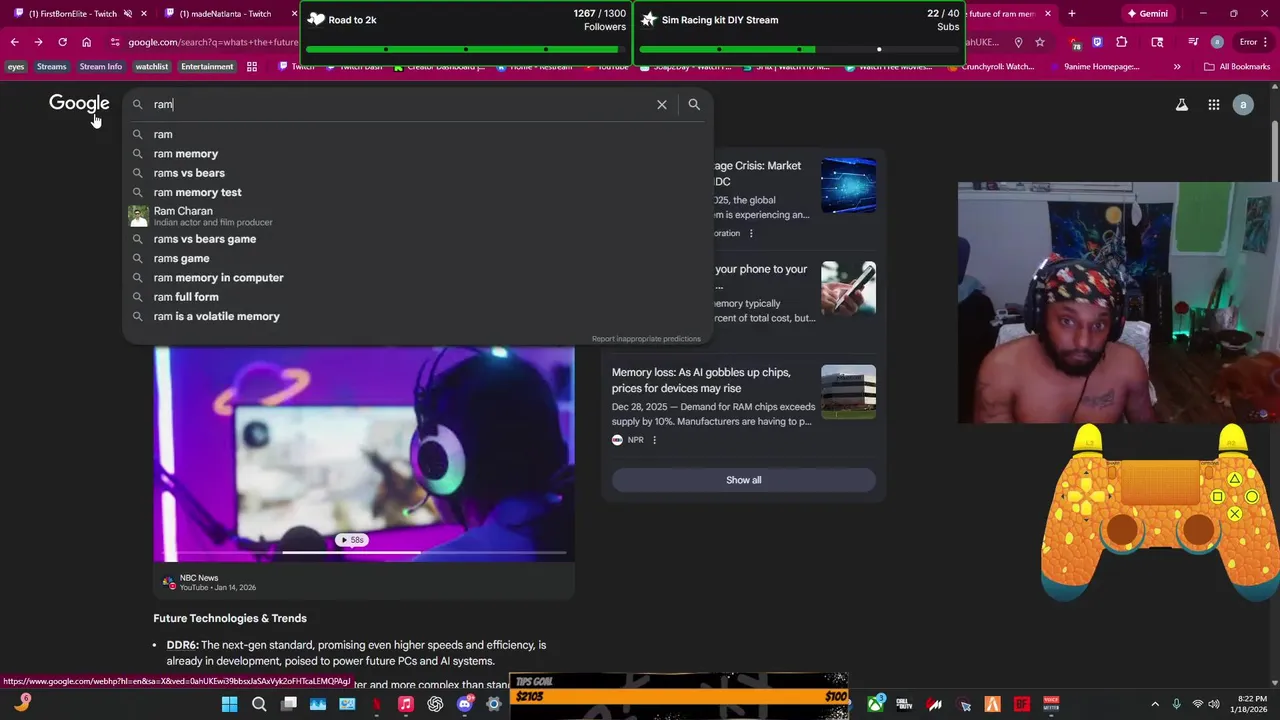Image resolution: width=1280 pixels, height=720 pixels.
Task: Click the Sim Racing kit subs progress bar
Action: (799, 49)
